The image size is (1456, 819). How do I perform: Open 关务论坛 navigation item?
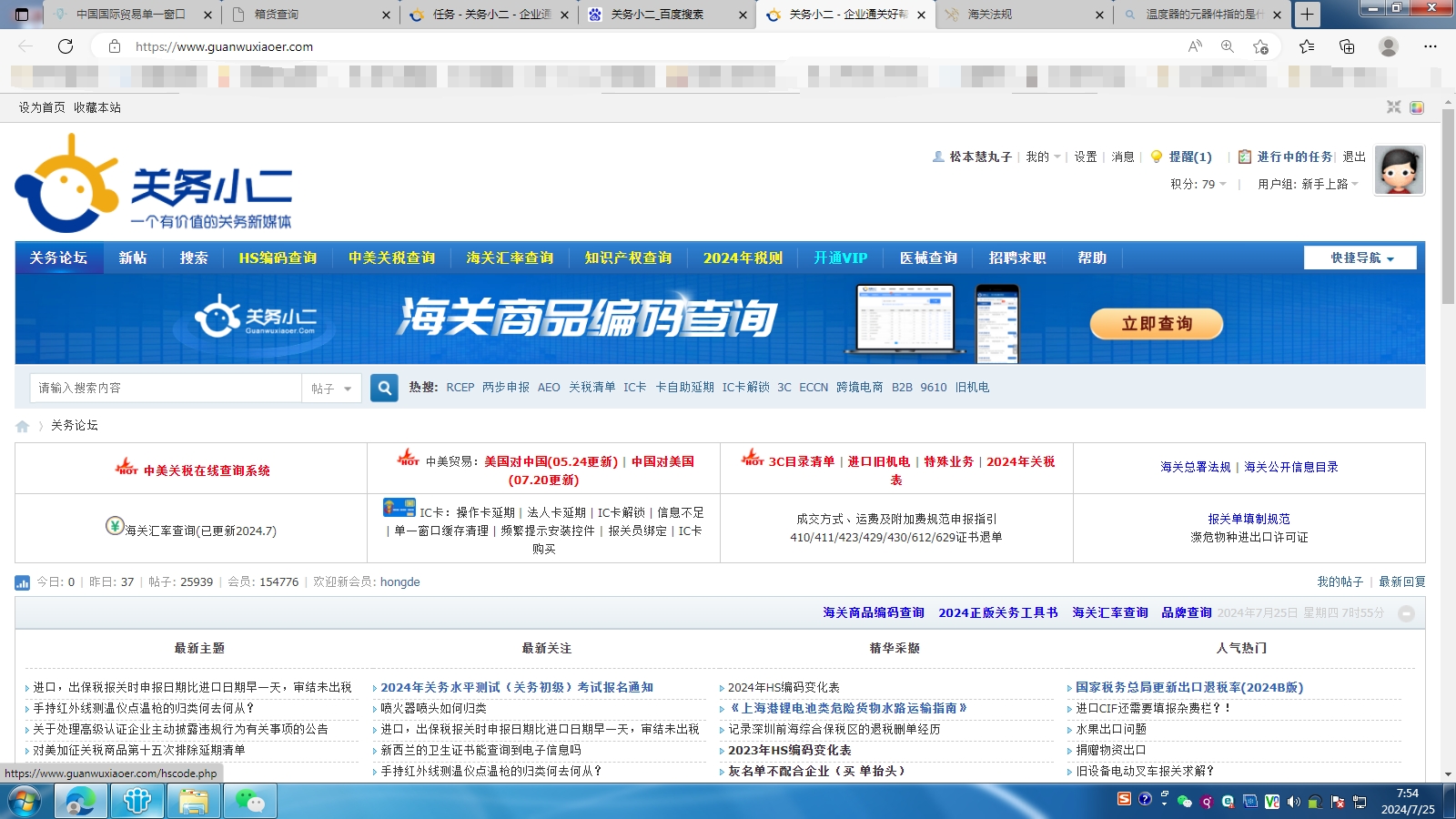click(59, 258)
